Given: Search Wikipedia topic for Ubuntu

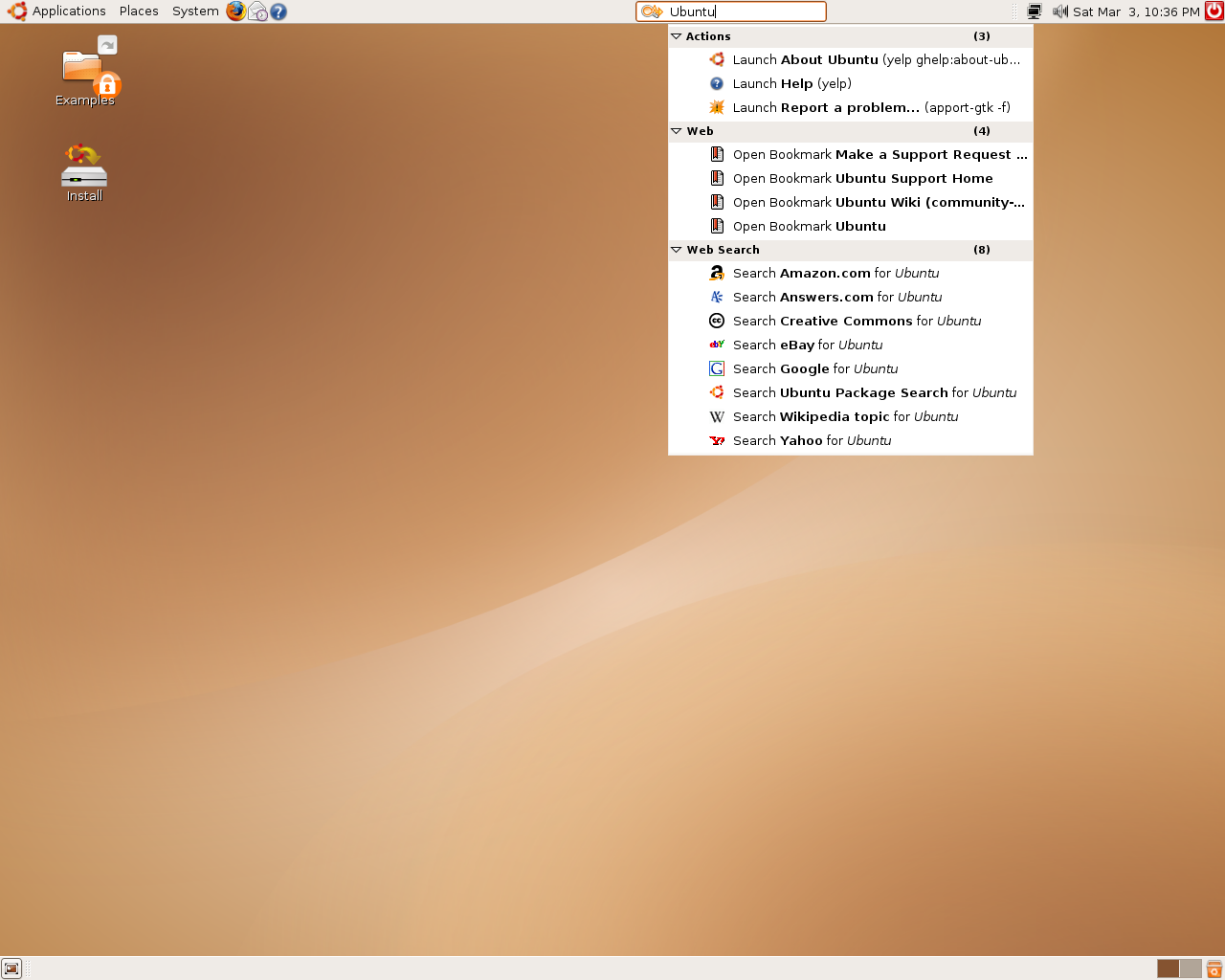Looking at the screenshot, I should (851, 416).
